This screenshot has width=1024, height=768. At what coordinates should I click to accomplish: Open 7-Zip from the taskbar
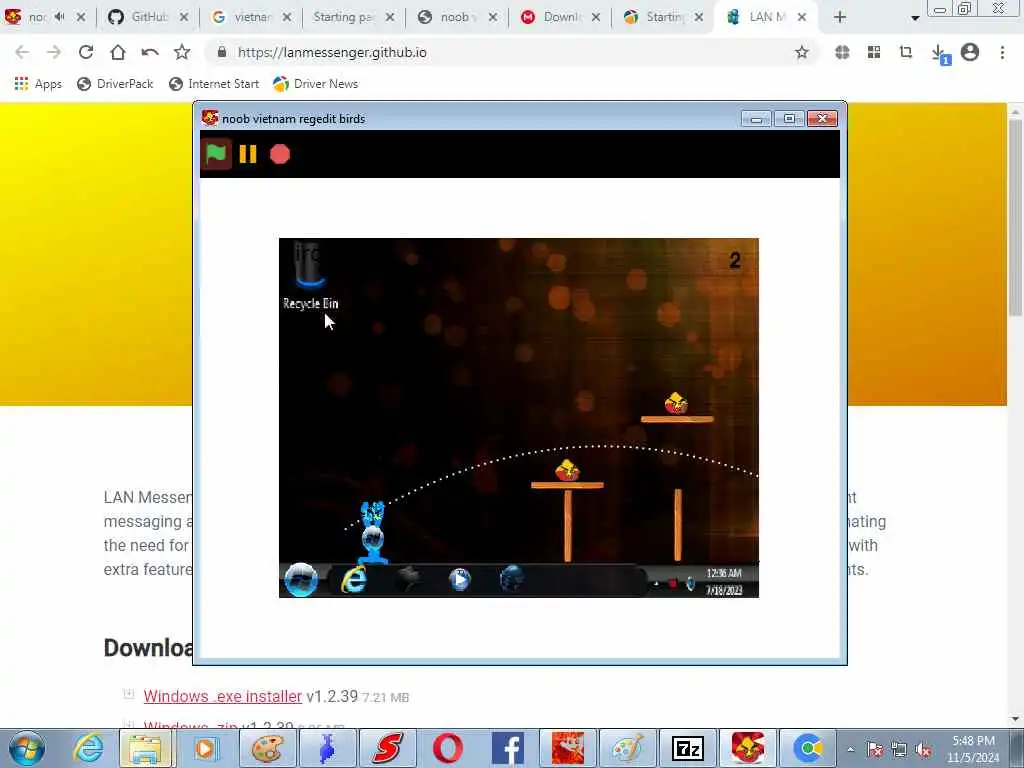[x=688, y=748]
